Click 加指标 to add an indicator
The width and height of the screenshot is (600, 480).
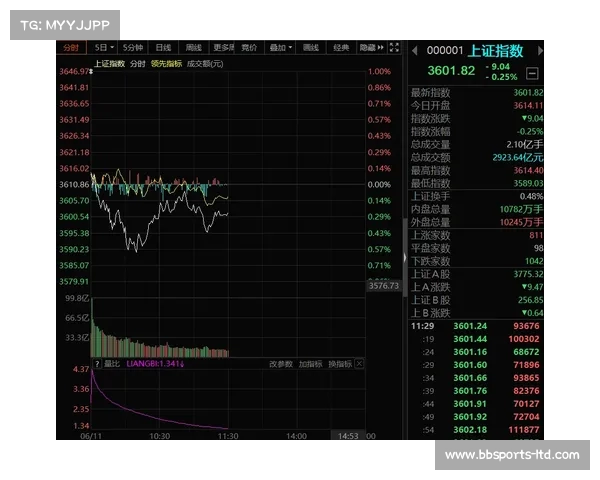point(311,364)
